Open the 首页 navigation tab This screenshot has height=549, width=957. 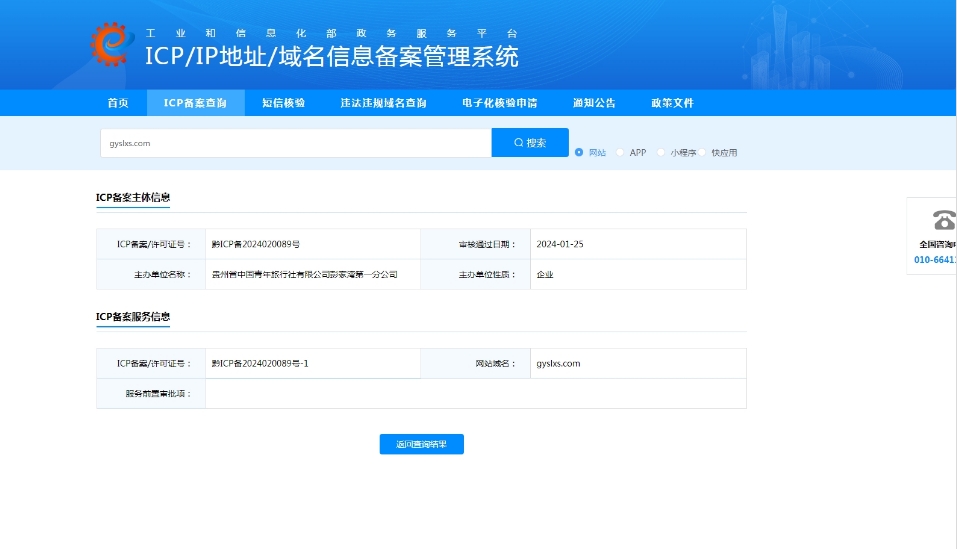coord(118,103)
